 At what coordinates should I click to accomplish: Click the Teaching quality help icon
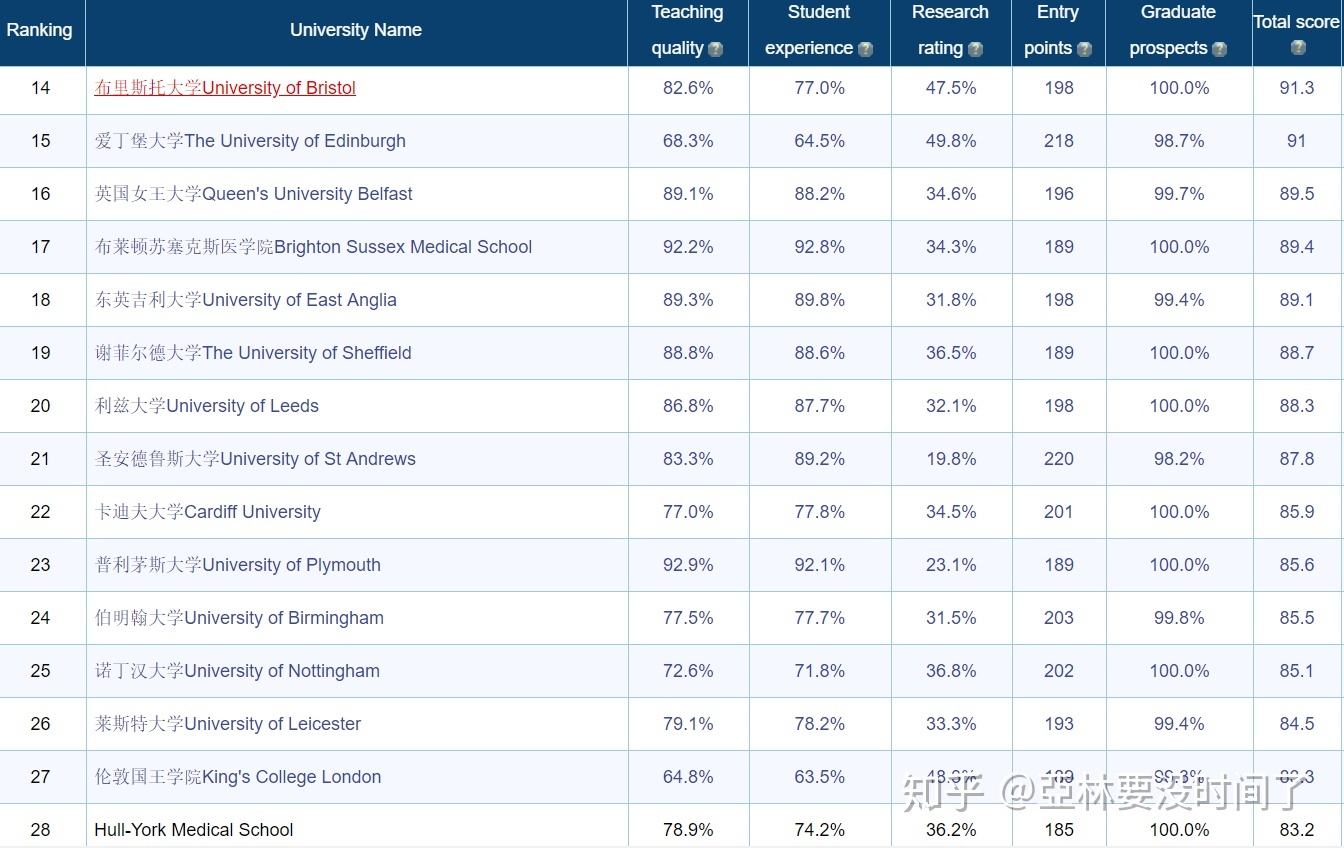point(715,49)
